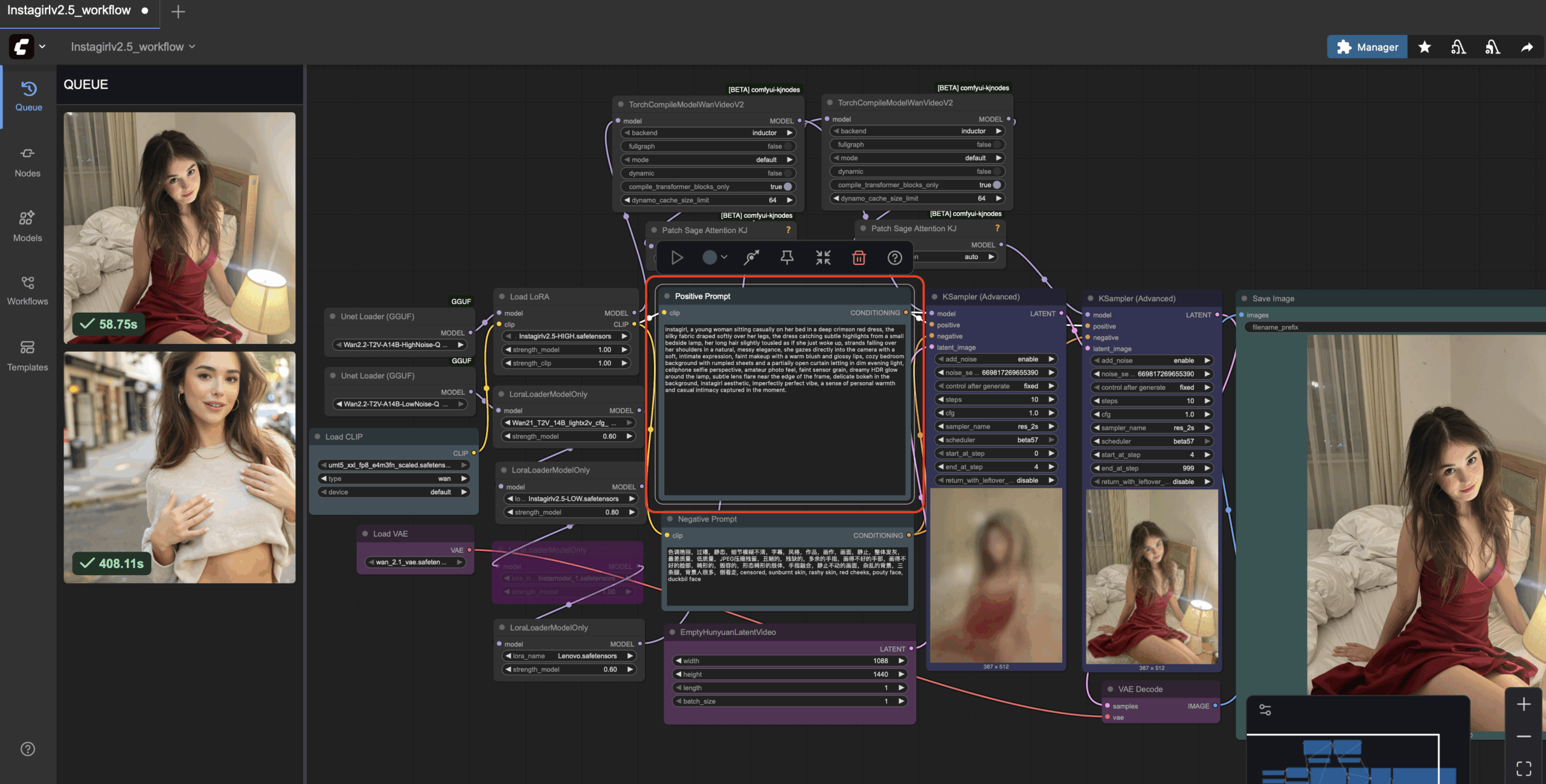
Task: Toggle compile_transformer_blocks_only in first TorchCompile node
Action: (787, 186)
